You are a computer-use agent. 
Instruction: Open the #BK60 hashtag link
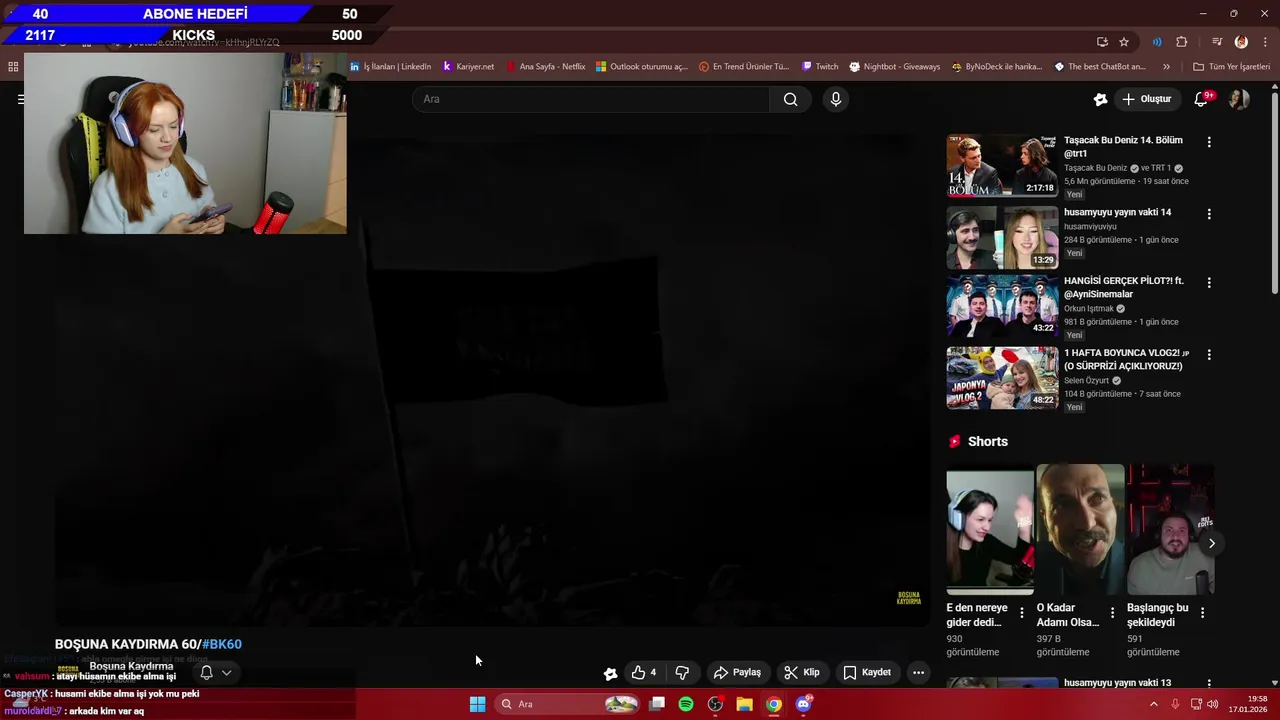(222, 644)
